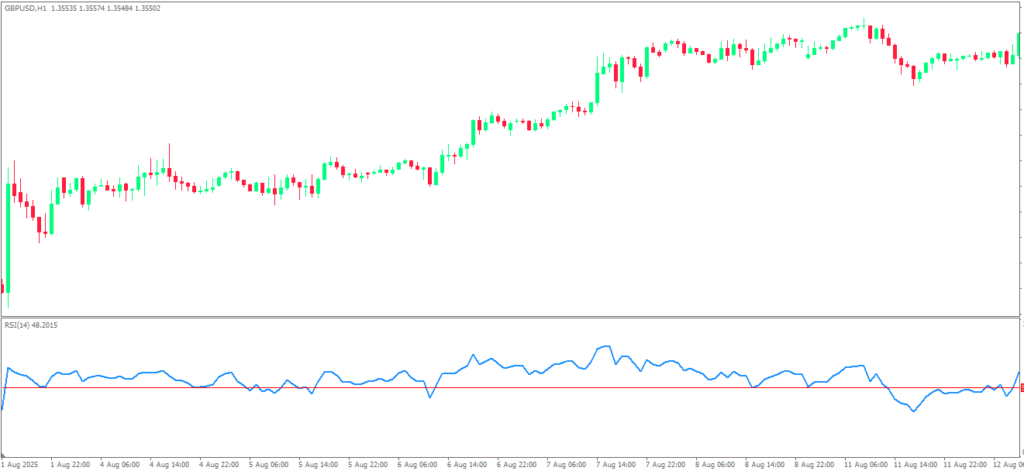Viewport: 1024px width, 471px height.
Task: Click the 11 Aug 22:00 time axis label
Action: coord(964,465)
